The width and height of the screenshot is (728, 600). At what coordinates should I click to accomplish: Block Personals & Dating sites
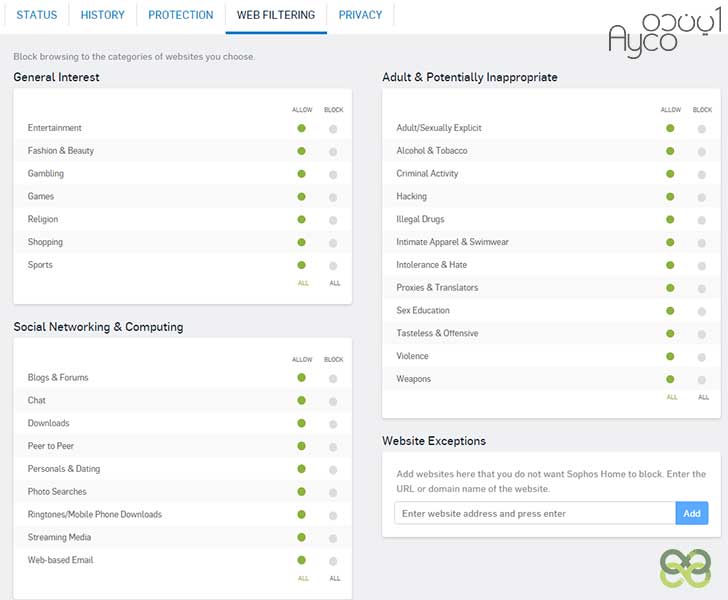(x=333, y=470)
